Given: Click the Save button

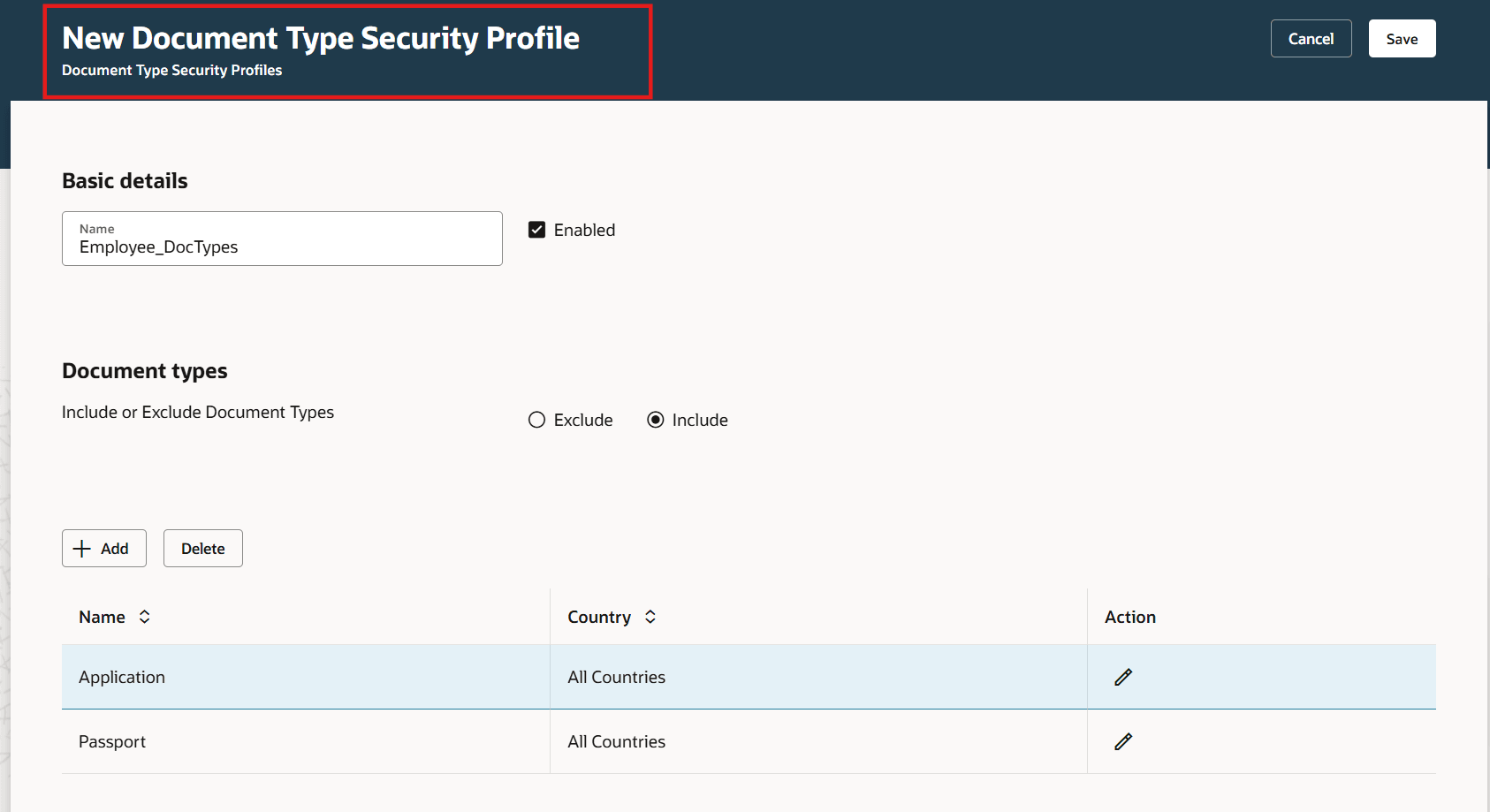Looking at the screenshot, I should coord(1402,38).
